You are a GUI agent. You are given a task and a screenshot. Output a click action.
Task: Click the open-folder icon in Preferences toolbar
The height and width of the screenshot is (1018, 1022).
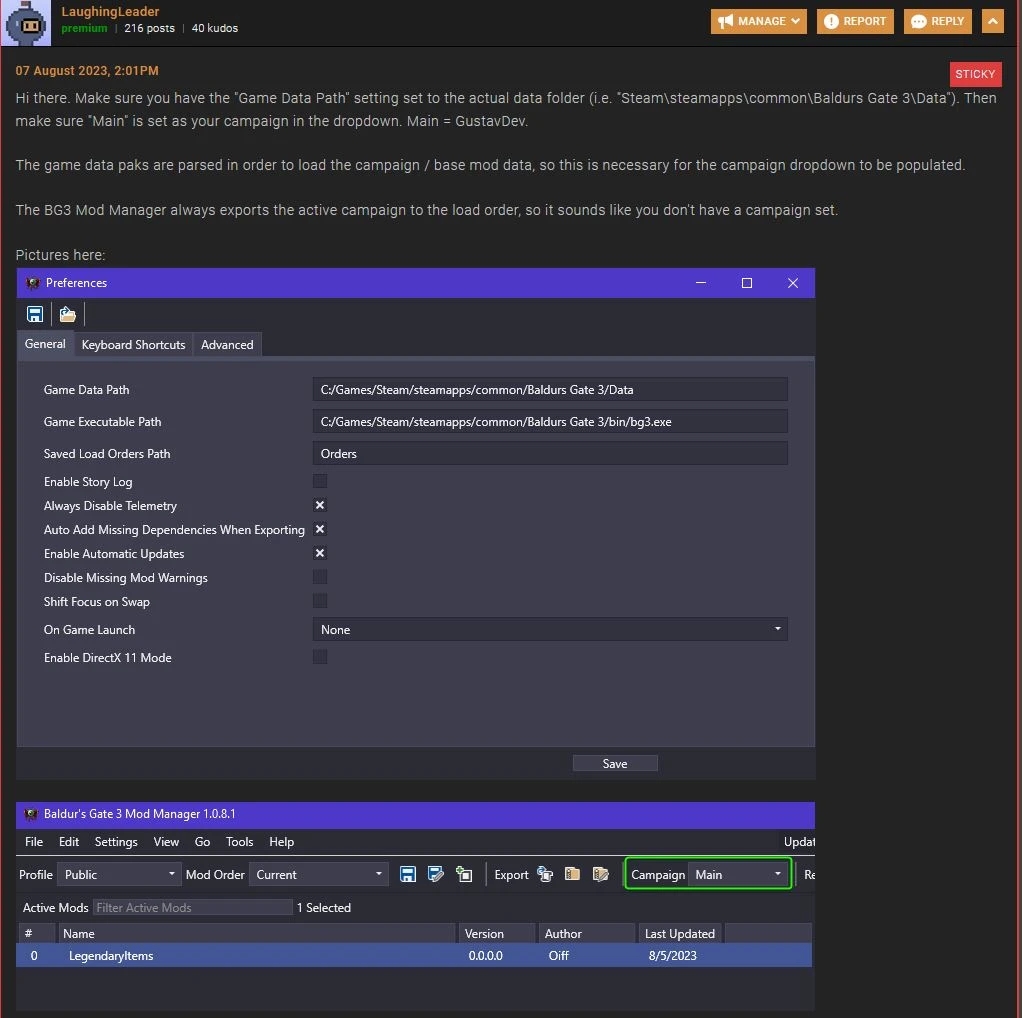(68, 314)
